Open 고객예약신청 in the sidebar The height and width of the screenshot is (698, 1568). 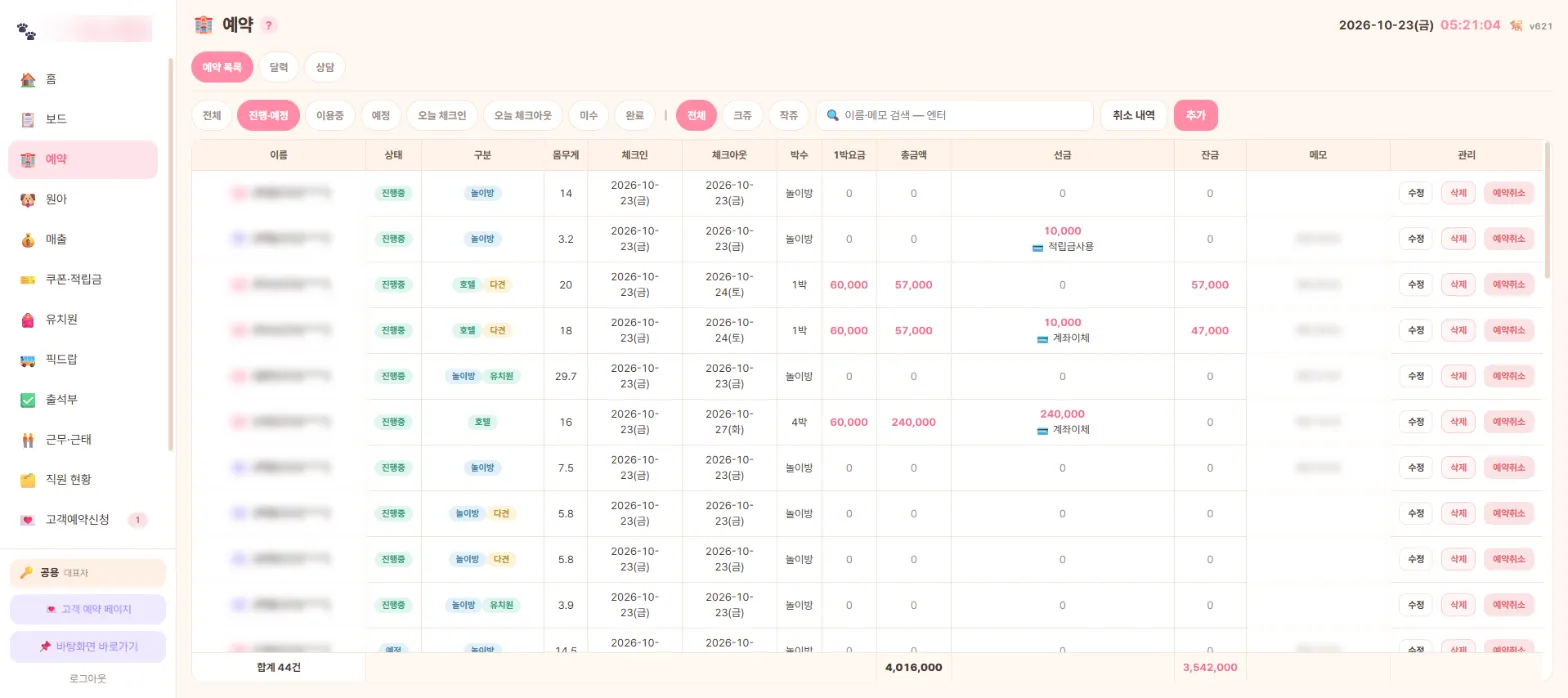click(x=83, y=519)
